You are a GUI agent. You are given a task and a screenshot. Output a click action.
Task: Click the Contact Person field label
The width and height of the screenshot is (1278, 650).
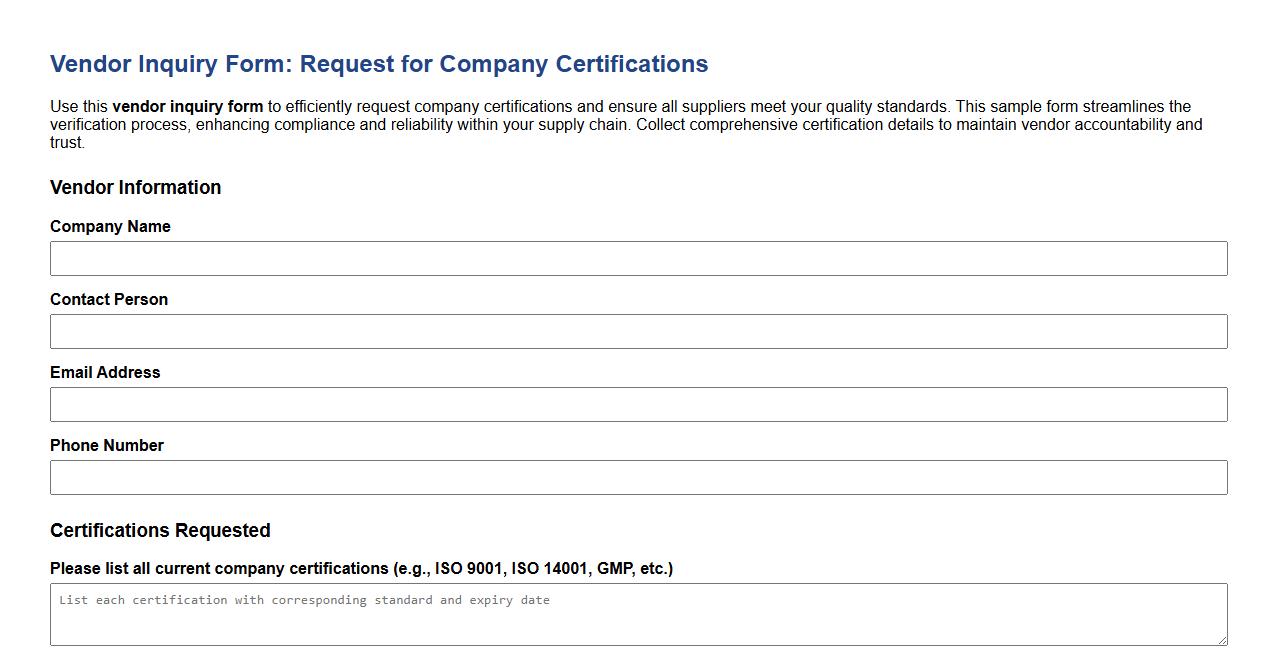click(x=109, y=299)
